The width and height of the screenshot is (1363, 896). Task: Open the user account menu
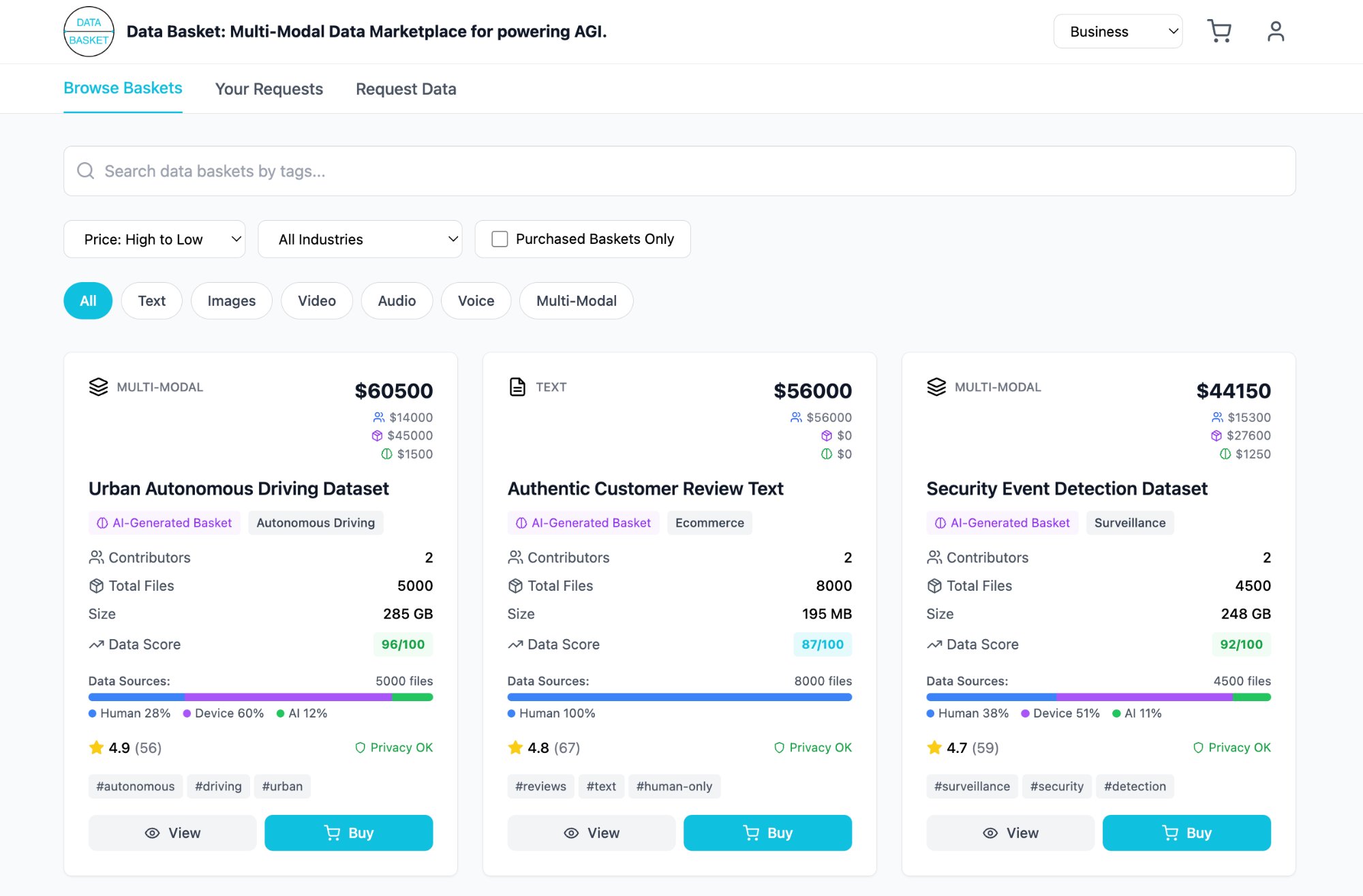tap(1274, 31)
